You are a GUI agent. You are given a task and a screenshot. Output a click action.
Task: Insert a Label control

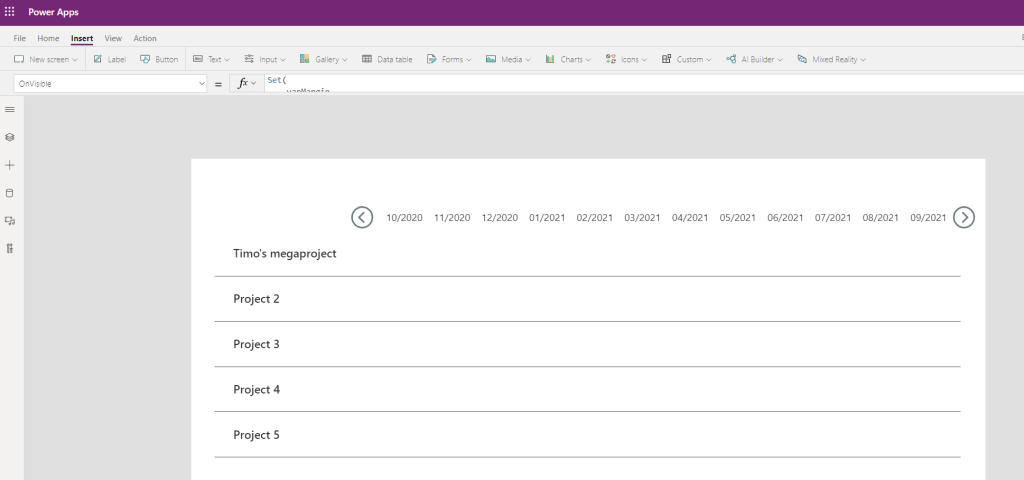pyautogui.click(x=109, y=60)
